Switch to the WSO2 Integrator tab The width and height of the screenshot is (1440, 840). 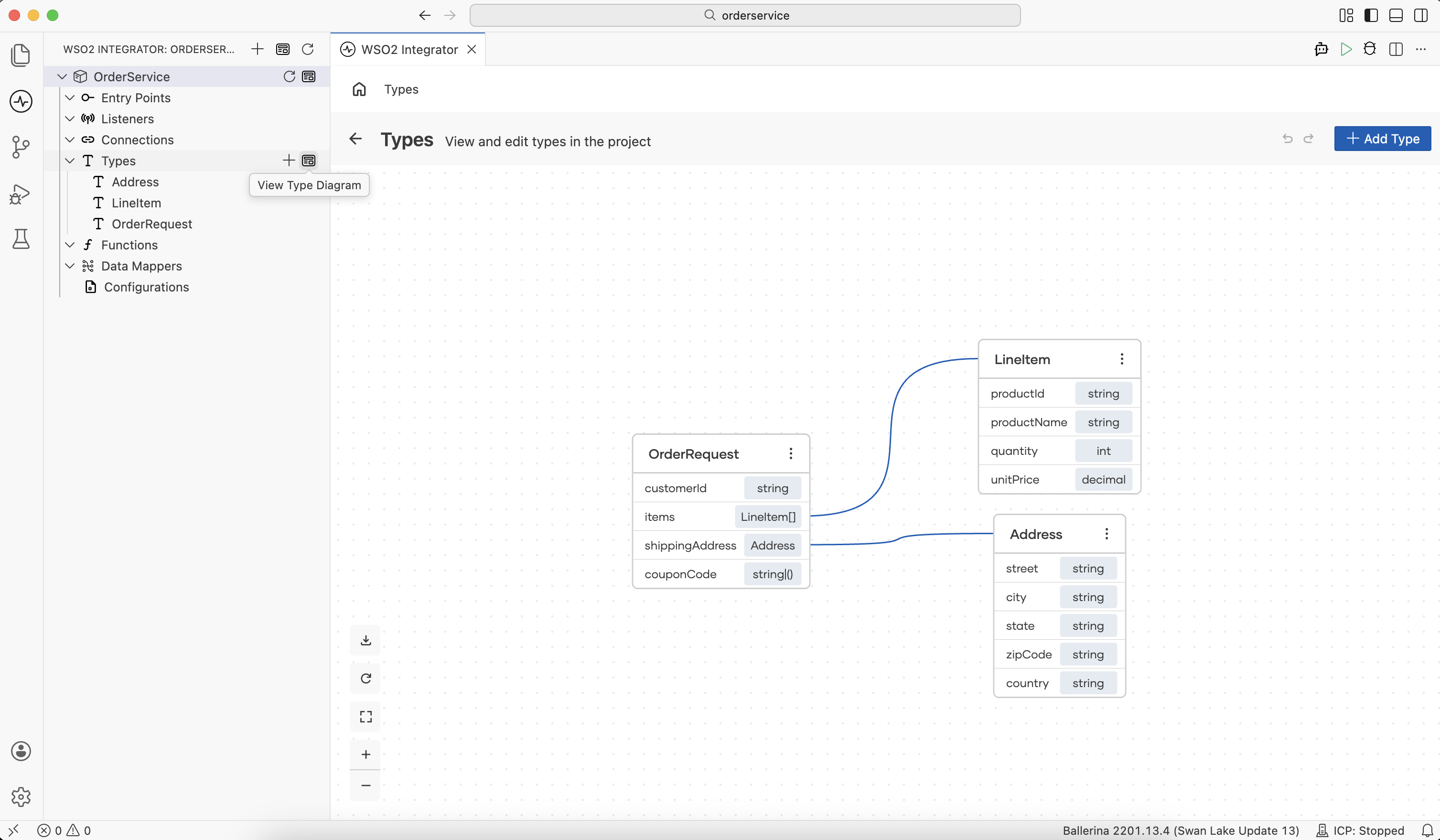408,49
